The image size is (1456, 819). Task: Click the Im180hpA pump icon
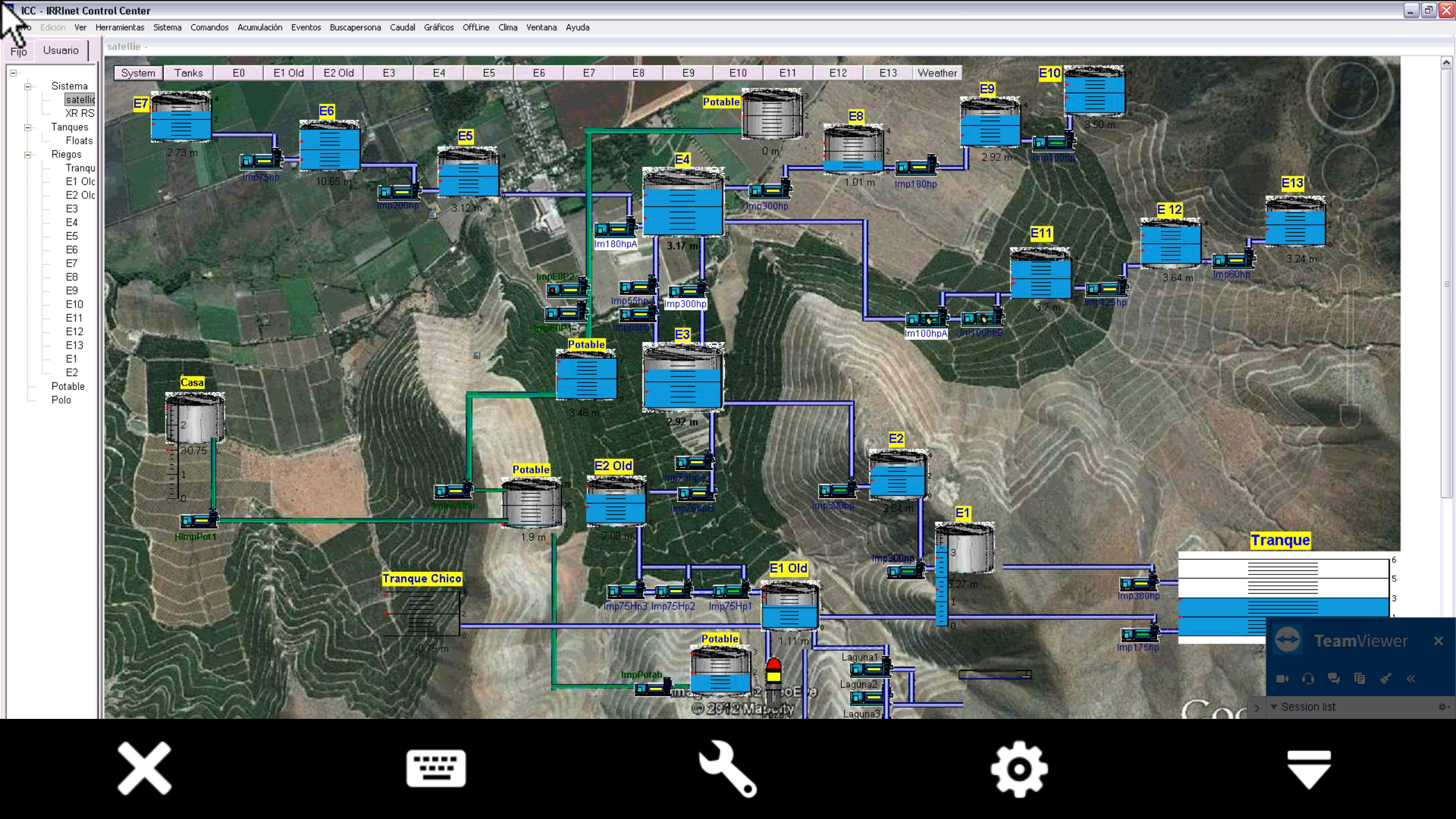(615, 229)
